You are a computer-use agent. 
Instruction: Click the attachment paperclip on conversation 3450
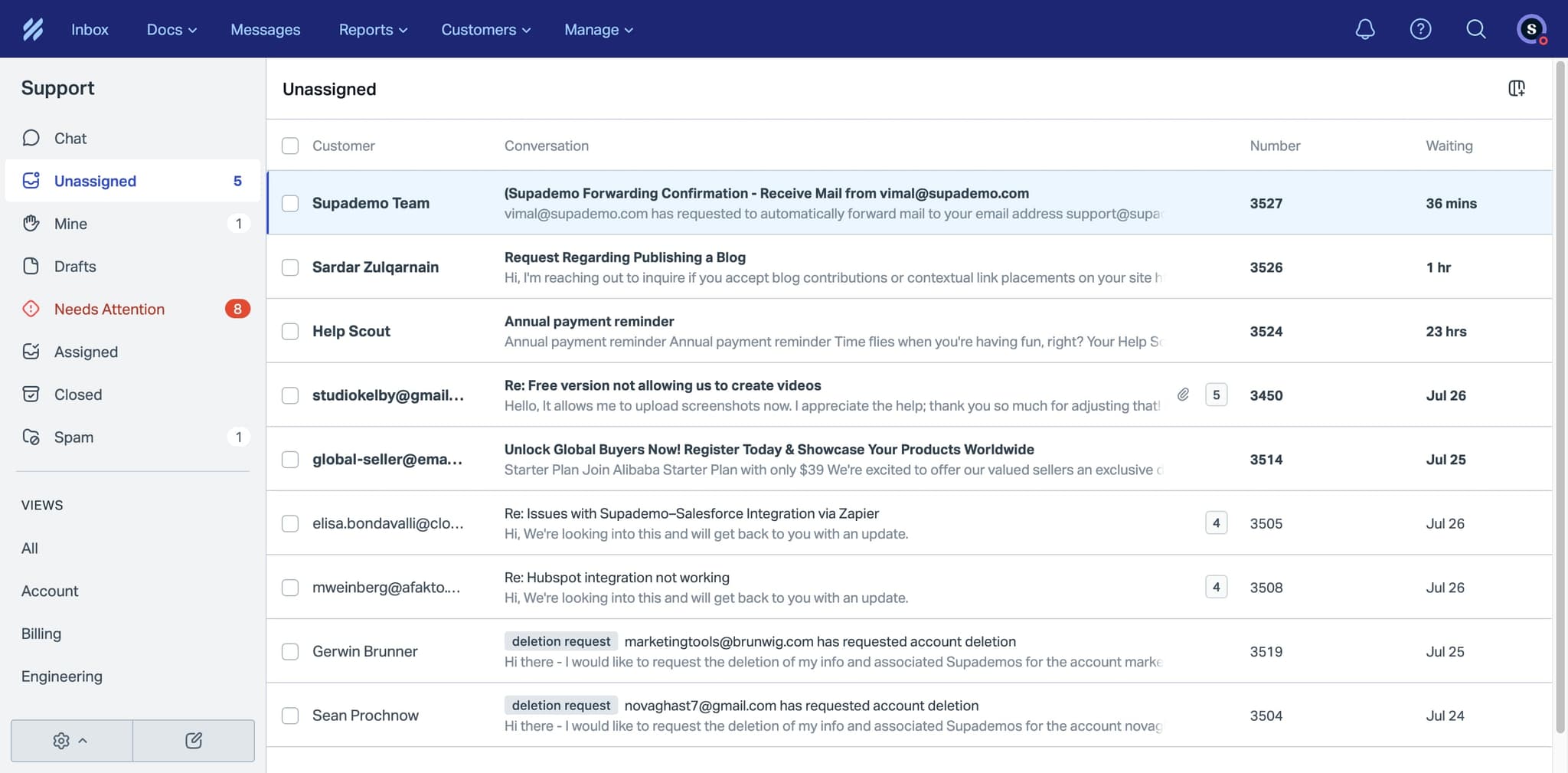(x=1183, y=395)
